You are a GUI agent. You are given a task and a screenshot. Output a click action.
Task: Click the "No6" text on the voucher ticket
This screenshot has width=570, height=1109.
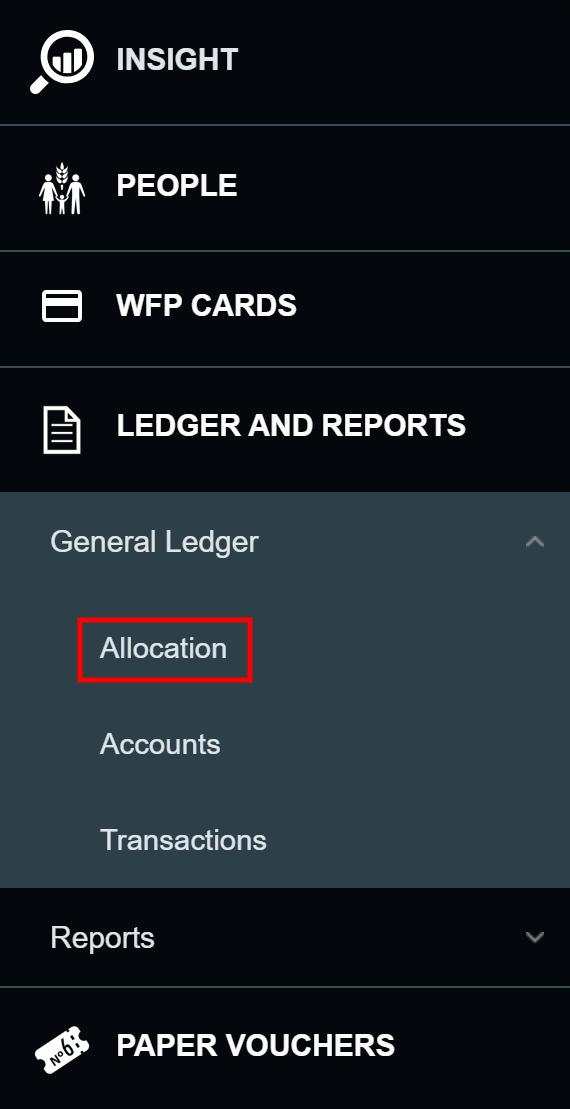[x=63, y=1050]
